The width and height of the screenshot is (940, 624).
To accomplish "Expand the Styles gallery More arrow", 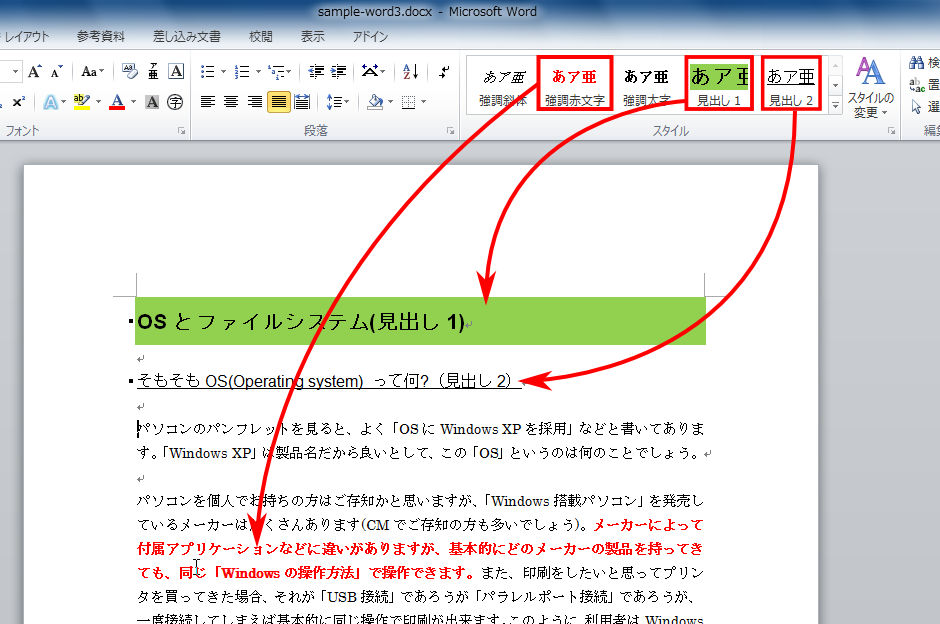I will coord(835,105).
